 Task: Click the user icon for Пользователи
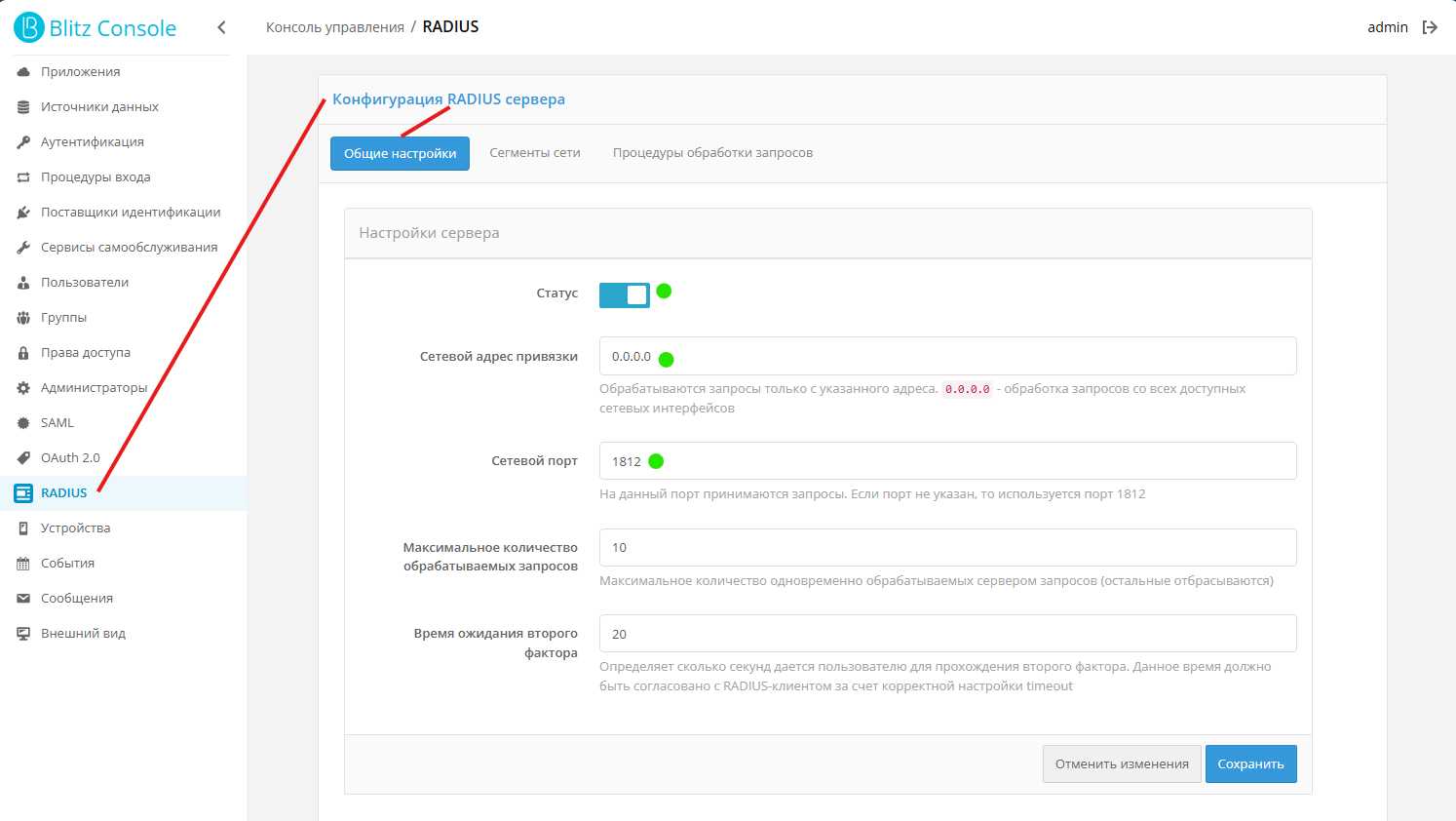pyautogui.click(x=23, y=283)
